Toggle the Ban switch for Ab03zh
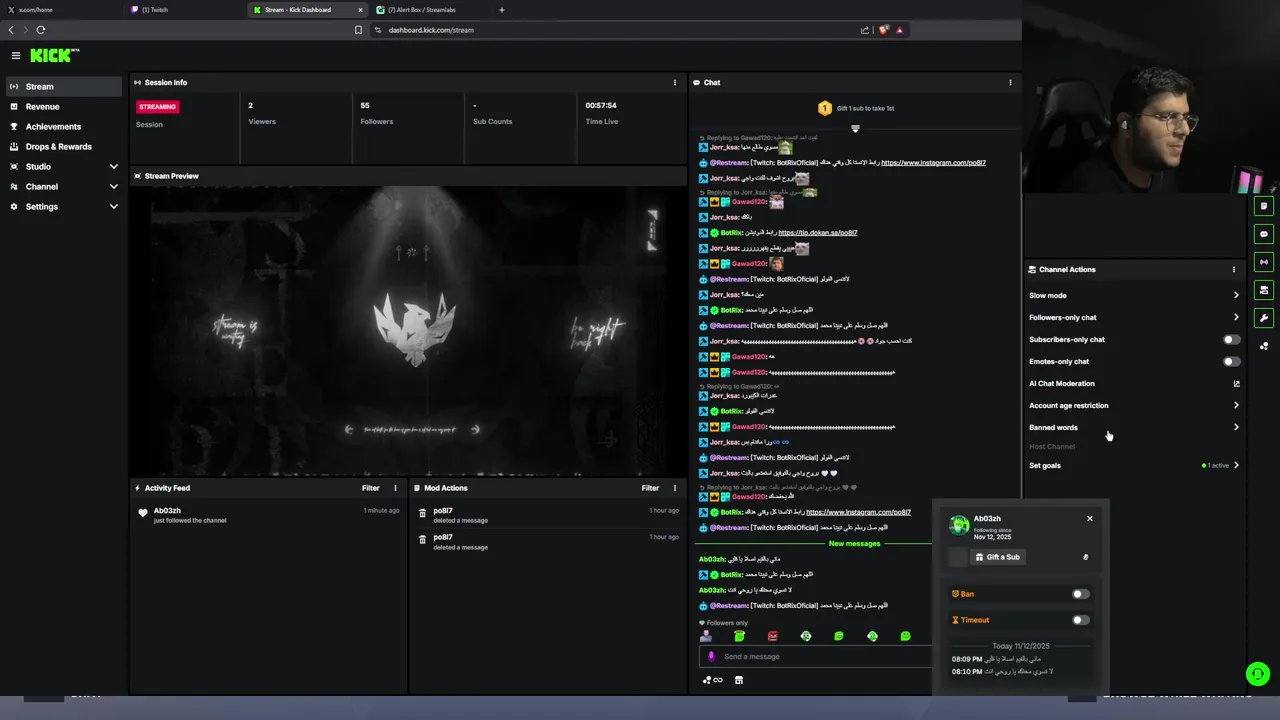 (1081, 594)
